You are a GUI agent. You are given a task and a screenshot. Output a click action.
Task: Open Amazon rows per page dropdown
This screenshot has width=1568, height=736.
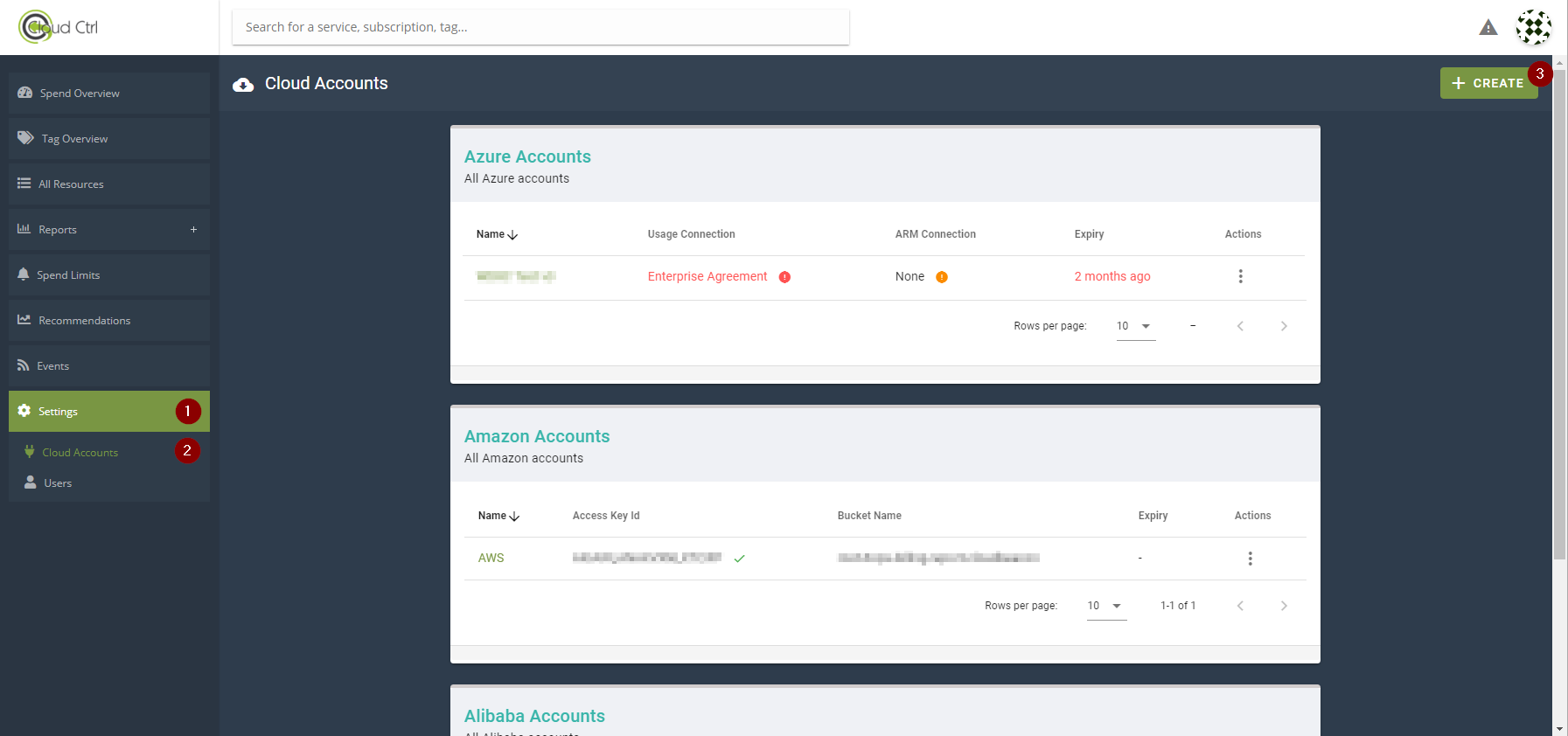point(1105,606)
